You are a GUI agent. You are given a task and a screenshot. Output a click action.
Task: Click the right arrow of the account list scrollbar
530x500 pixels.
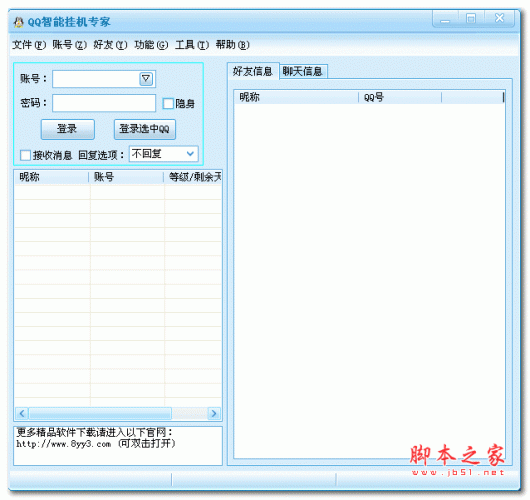(x=214, y=413)
